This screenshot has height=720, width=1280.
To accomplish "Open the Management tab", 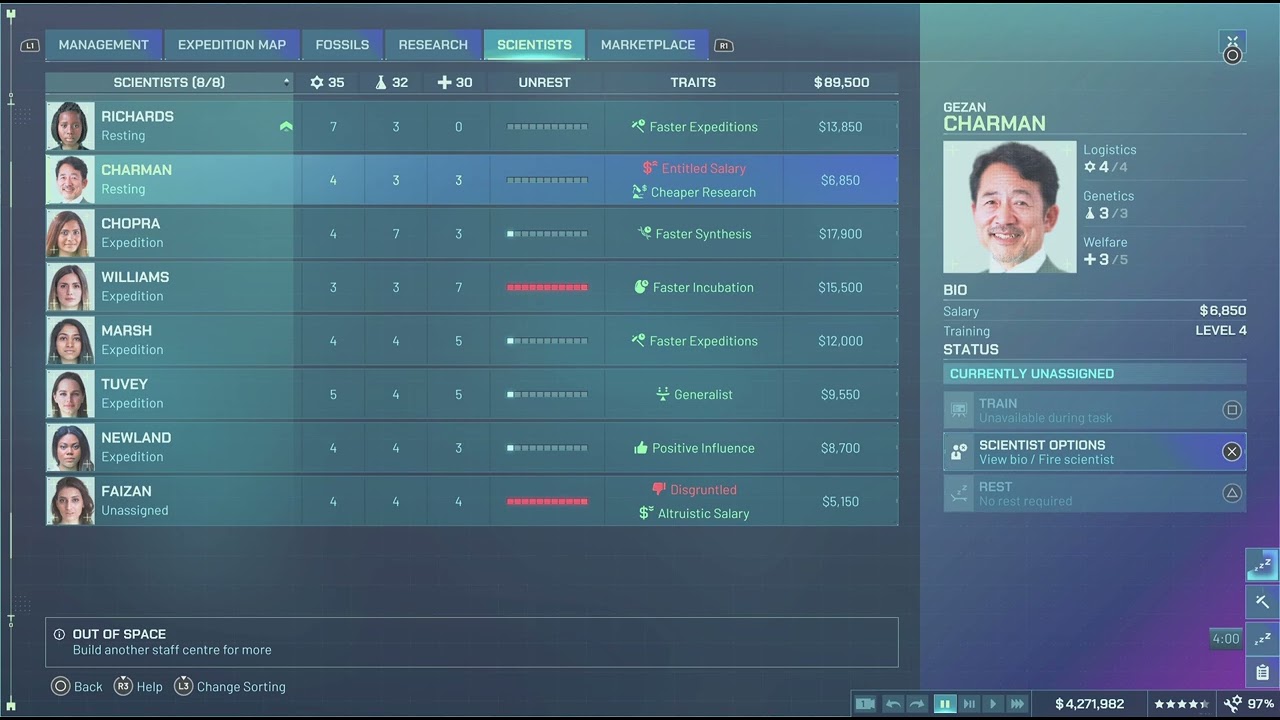I will pos(103,45).
